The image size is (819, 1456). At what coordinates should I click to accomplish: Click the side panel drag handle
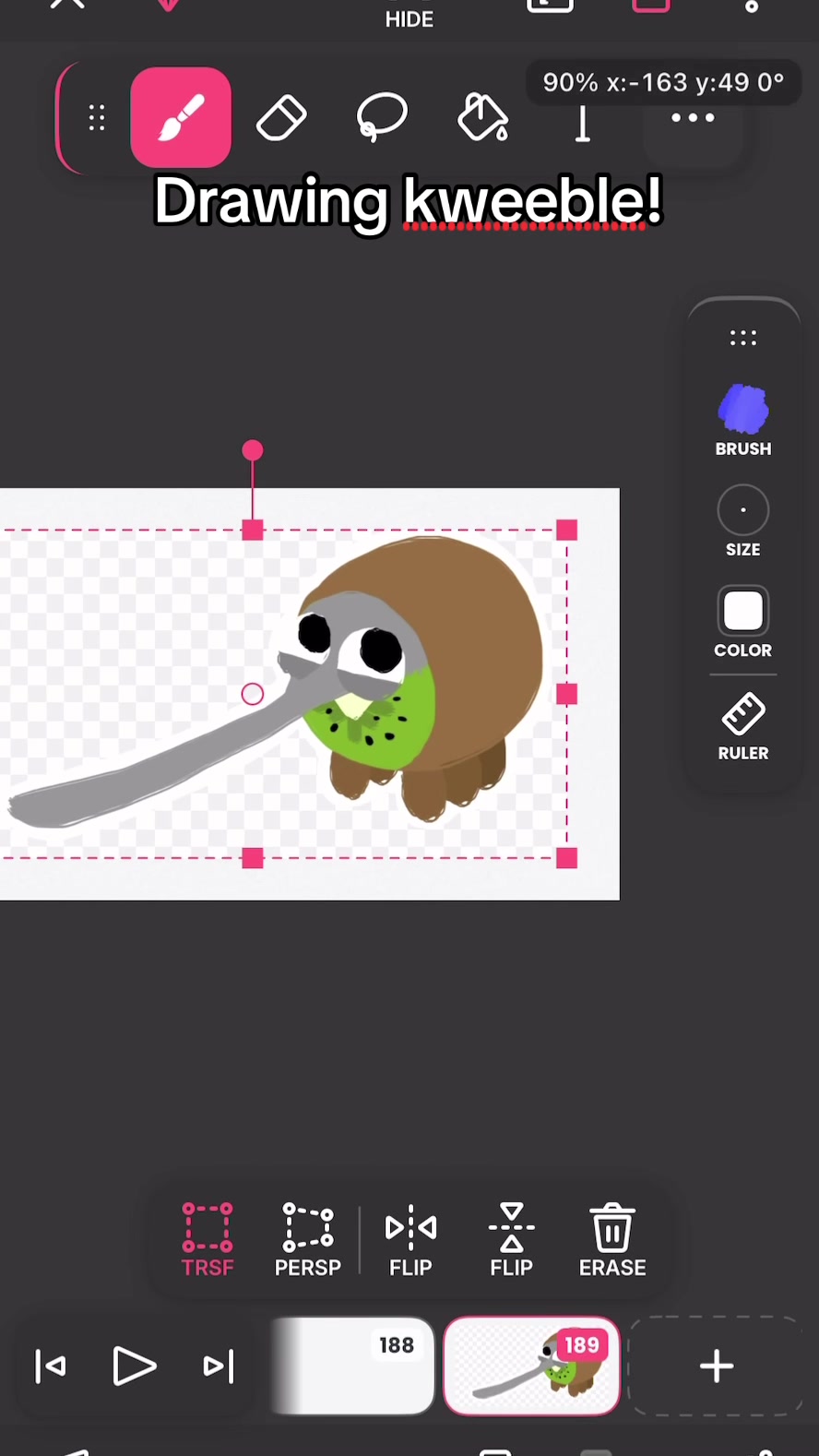[743, 338]
